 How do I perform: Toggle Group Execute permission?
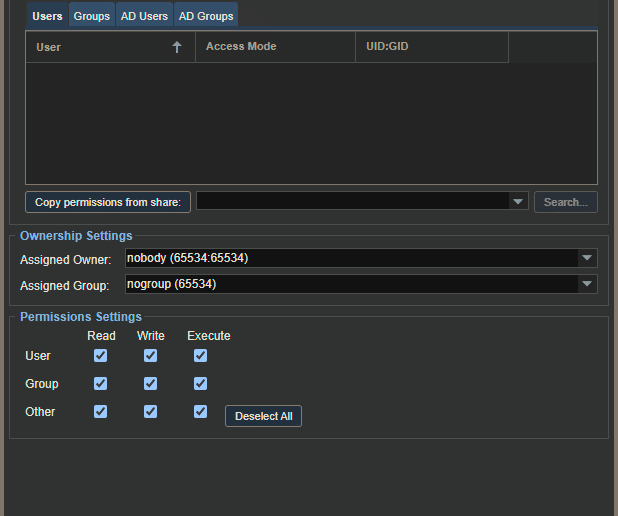(201, 384)
